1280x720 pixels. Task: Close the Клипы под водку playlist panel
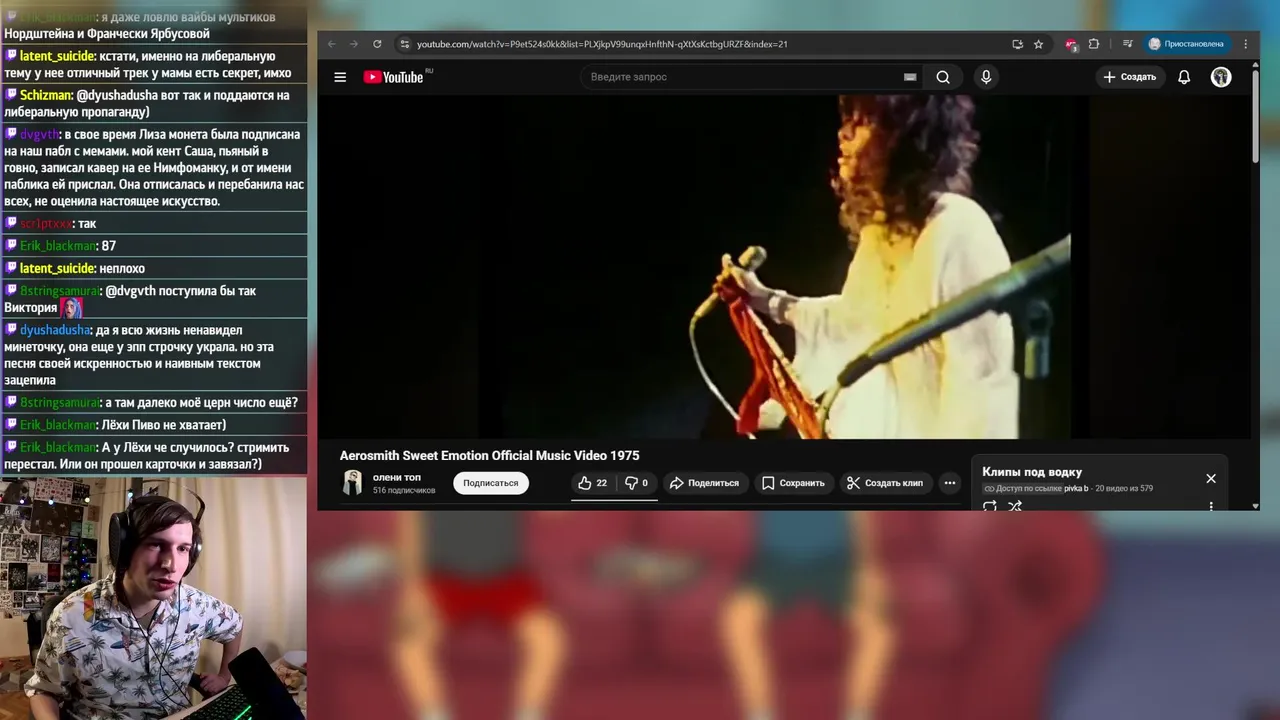(1211, 478)
